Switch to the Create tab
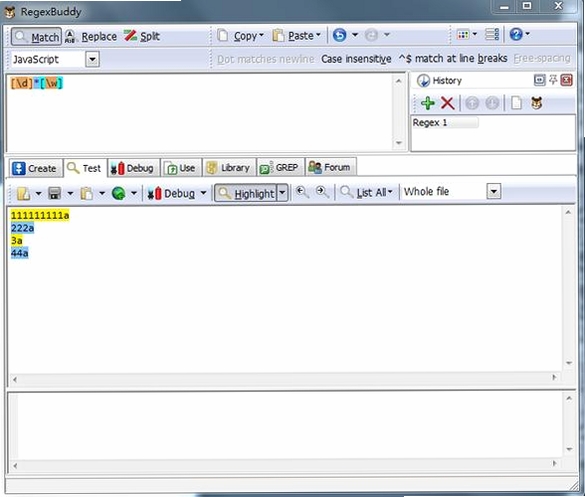The height and width of the screenshot is (497, 585). pyautogui.click(x=35, y=168)
